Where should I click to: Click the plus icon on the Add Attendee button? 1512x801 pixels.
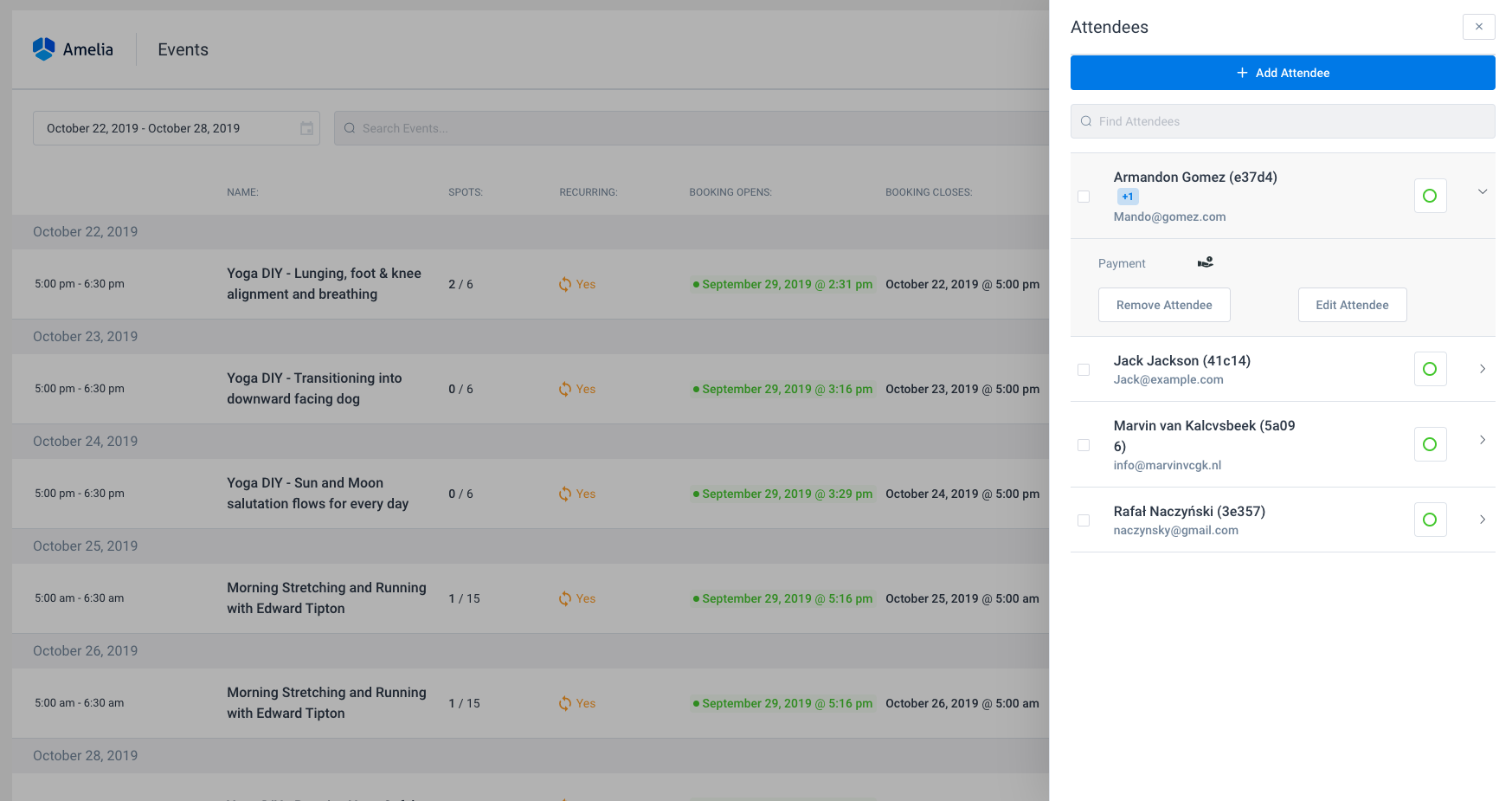[1243, 73]
